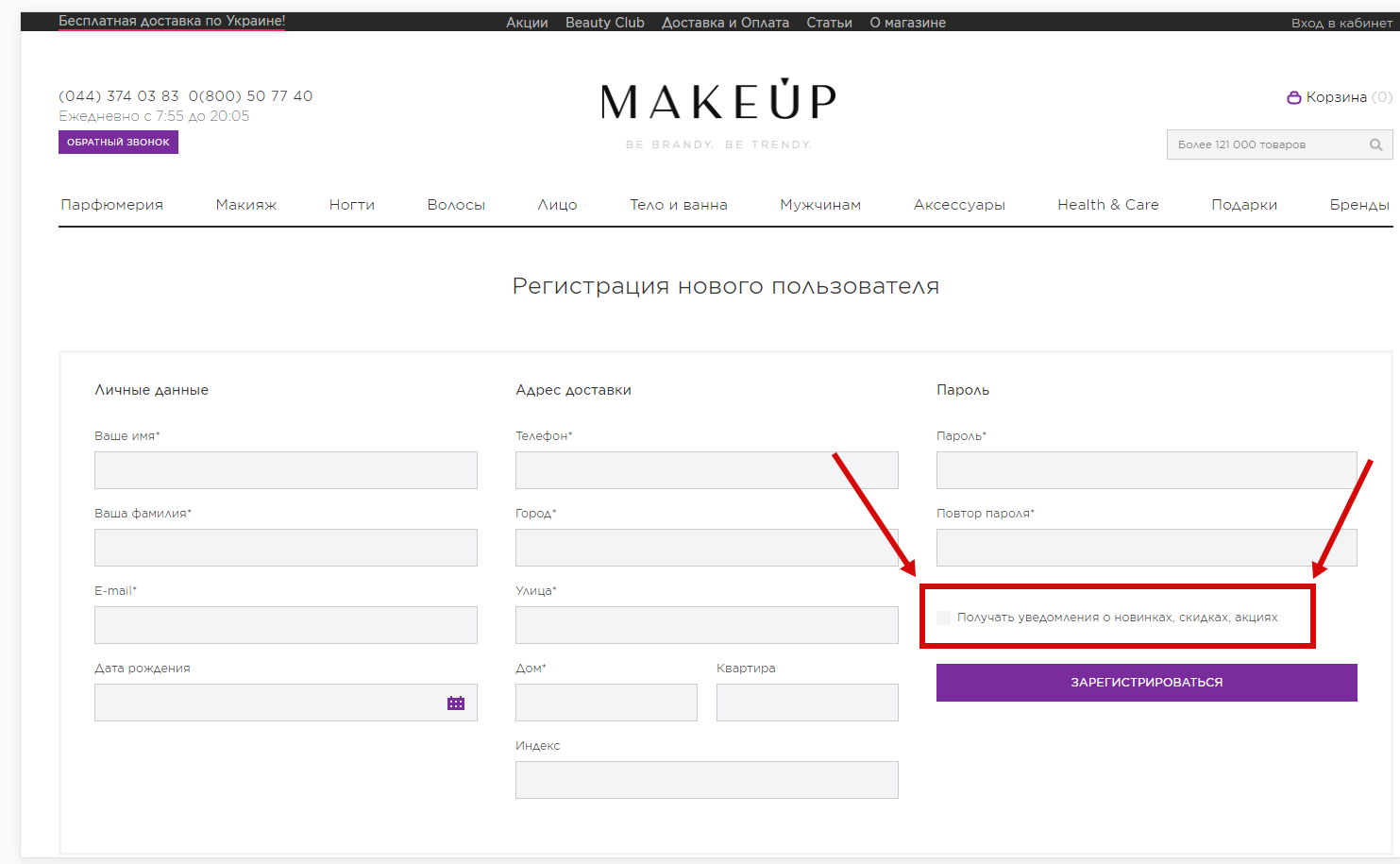Open the Вход в кабинет link

click(x=1341, y=23)
